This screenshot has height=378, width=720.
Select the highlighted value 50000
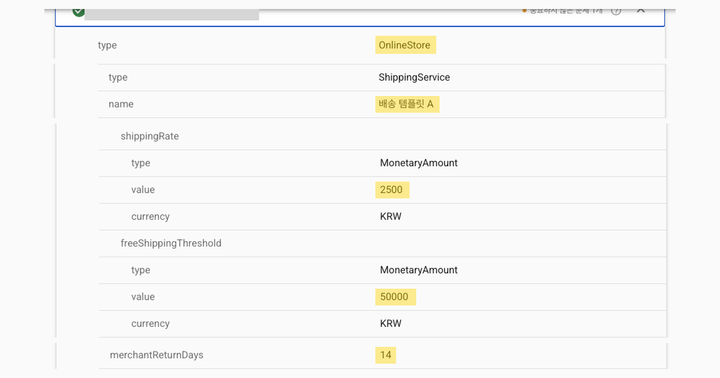(x=395, y=297)
